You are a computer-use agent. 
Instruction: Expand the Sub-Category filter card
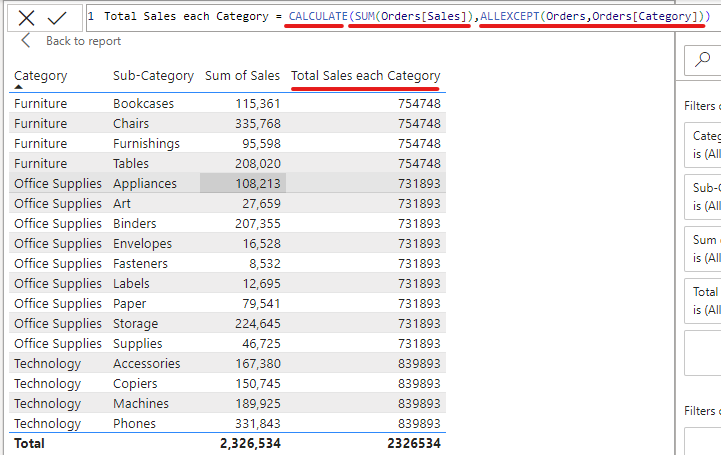click(705, 196)
